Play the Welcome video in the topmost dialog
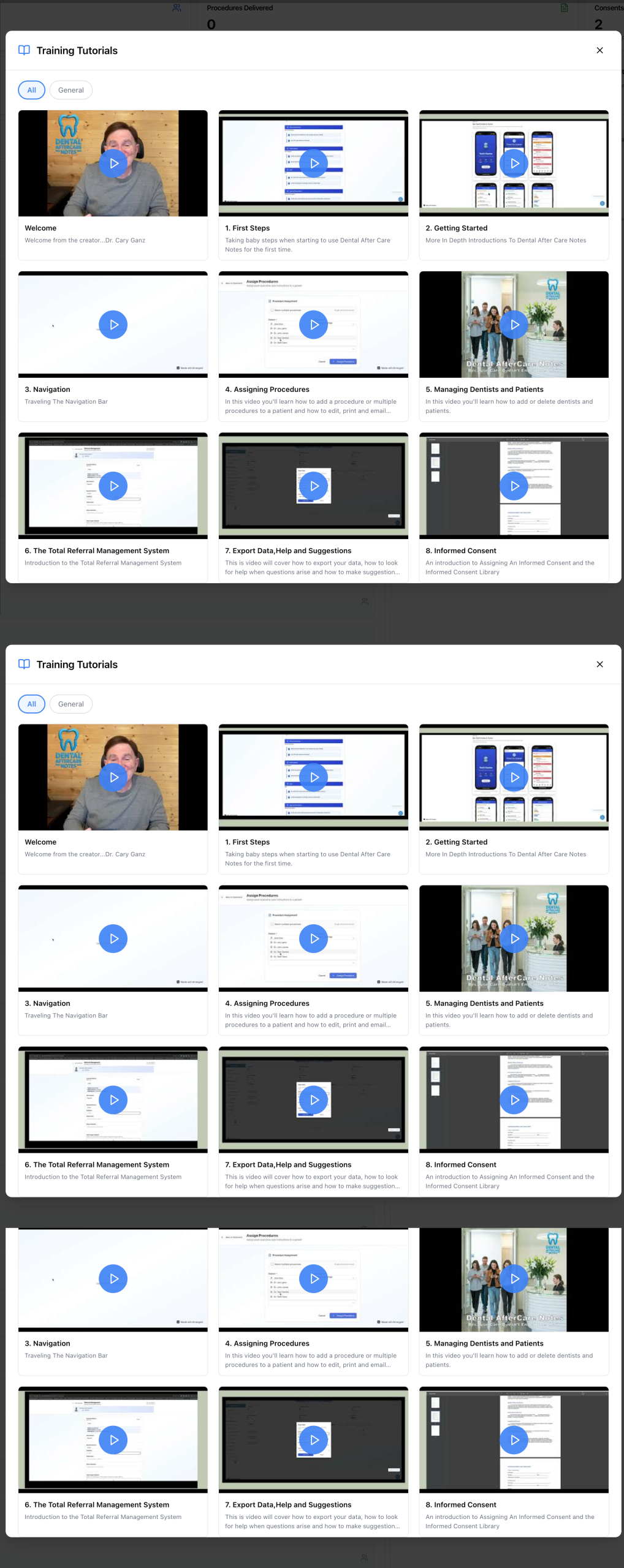This screenshot has width=624, height=1568. (113, 164)
